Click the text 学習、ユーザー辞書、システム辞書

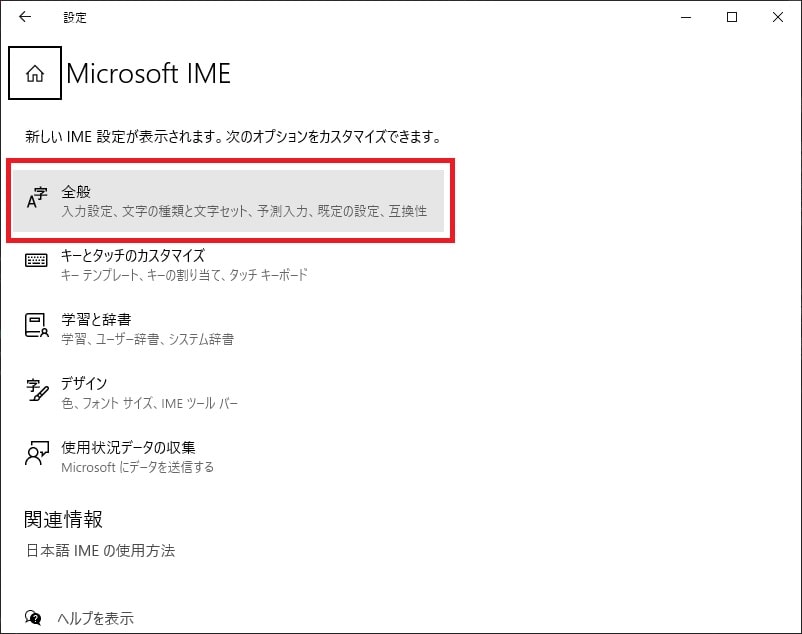147,339
